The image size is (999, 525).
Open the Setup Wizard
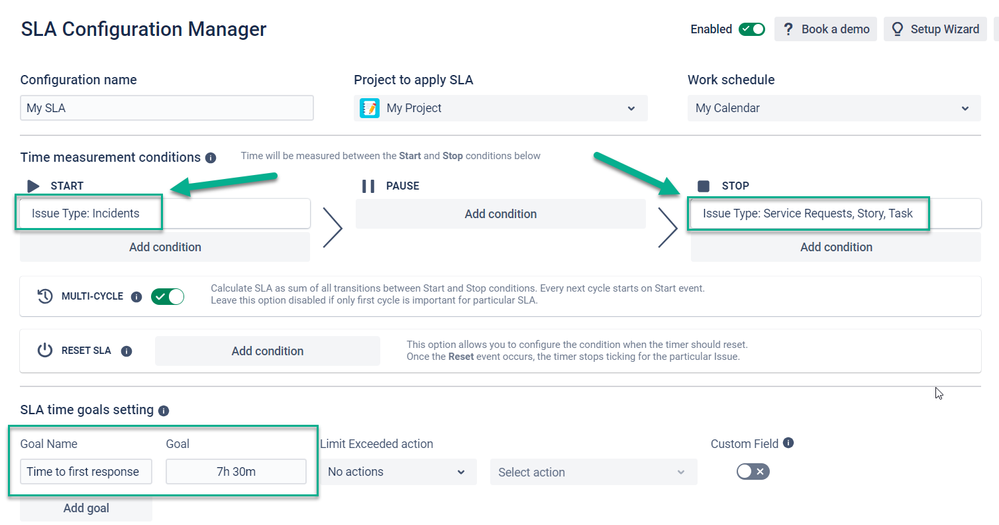coord(935,29)
